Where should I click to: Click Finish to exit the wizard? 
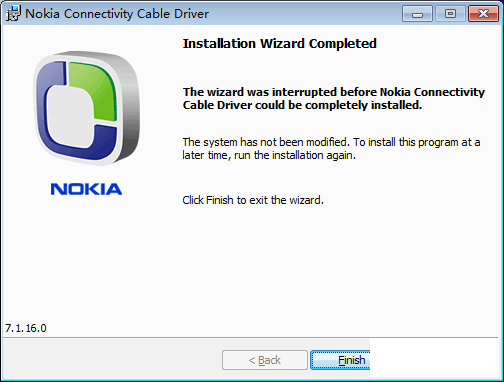click(340, 360)
